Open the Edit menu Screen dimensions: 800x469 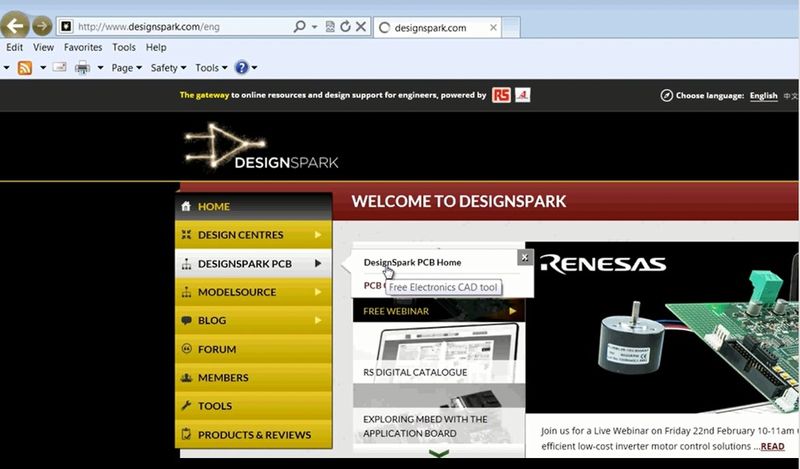(x=14, y=47)
